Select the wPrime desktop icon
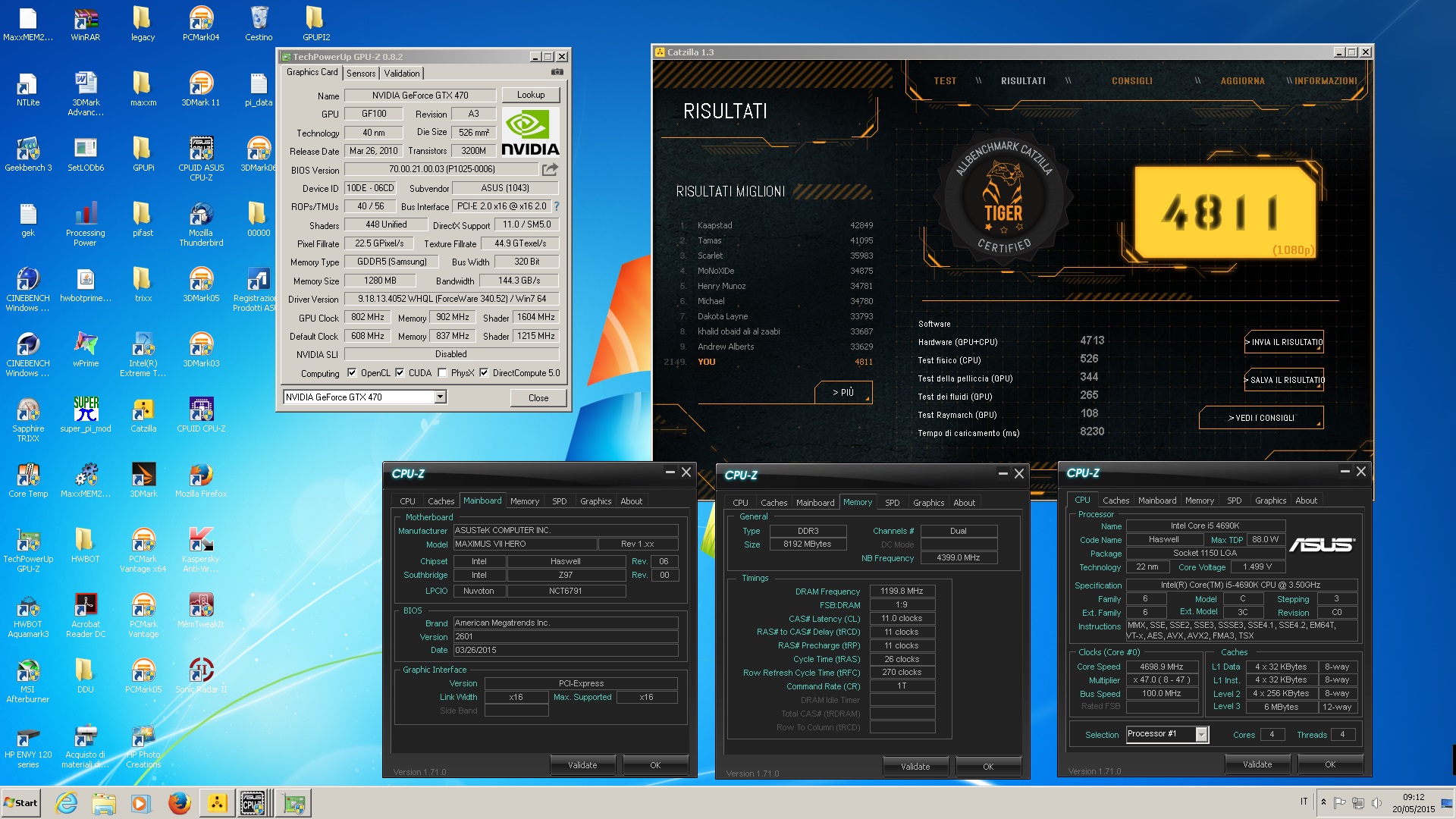Image resolution: width=1456 pixels, height=819 pixels. (x=86, y=350)
